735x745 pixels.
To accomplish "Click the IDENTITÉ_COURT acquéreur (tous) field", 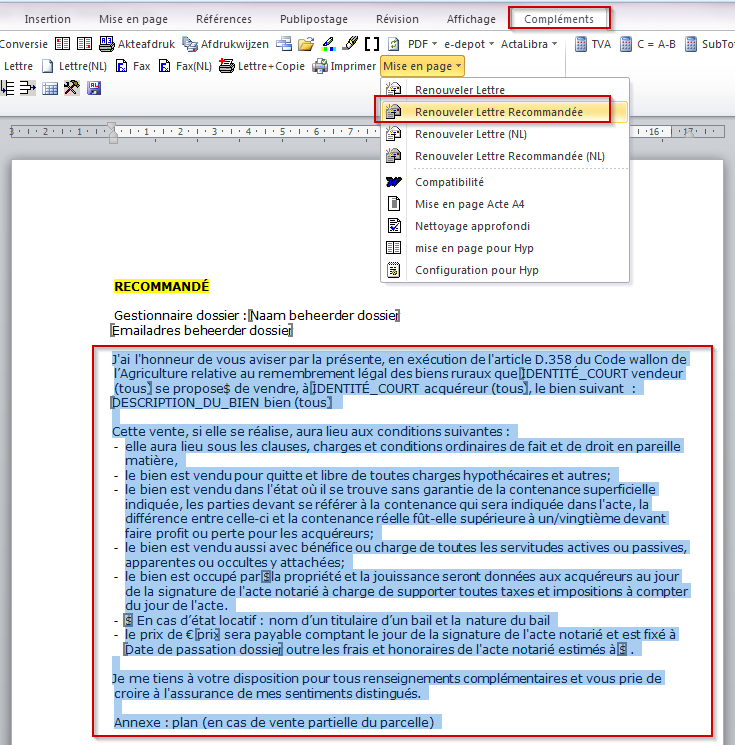I will pos(419,388).
